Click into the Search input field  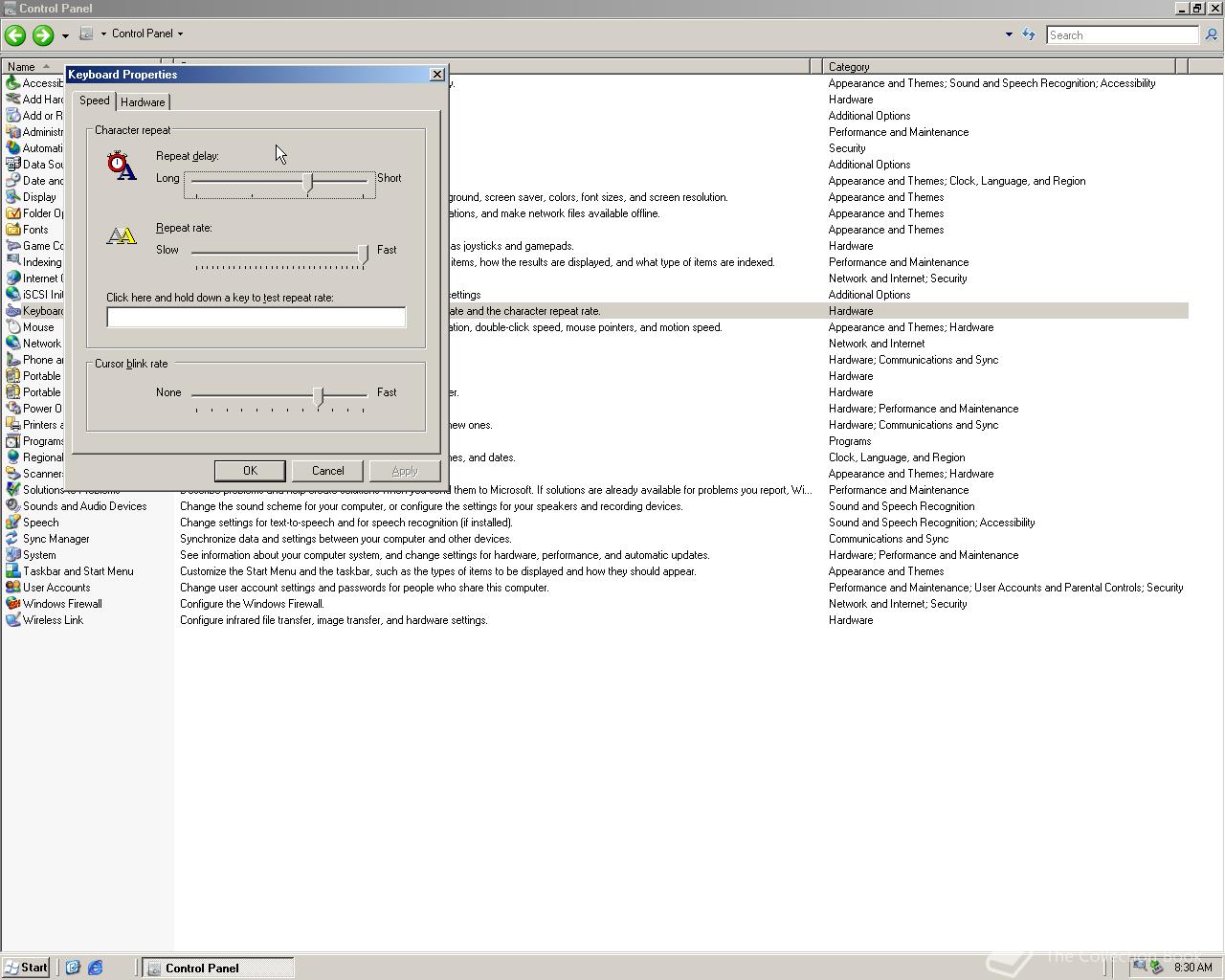coord(1122,35)
